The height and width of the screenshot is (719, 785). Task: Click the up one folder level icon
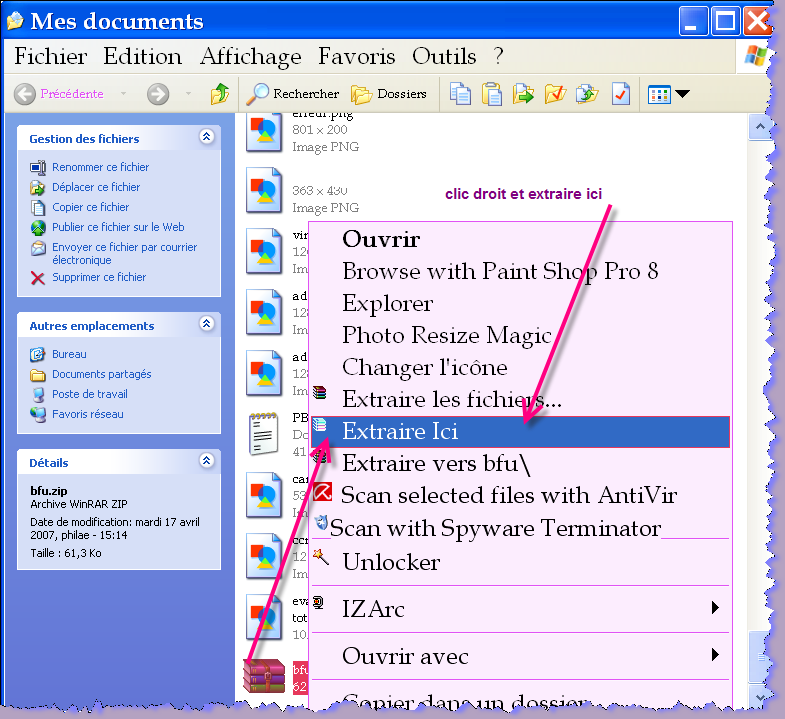(220, 94)
